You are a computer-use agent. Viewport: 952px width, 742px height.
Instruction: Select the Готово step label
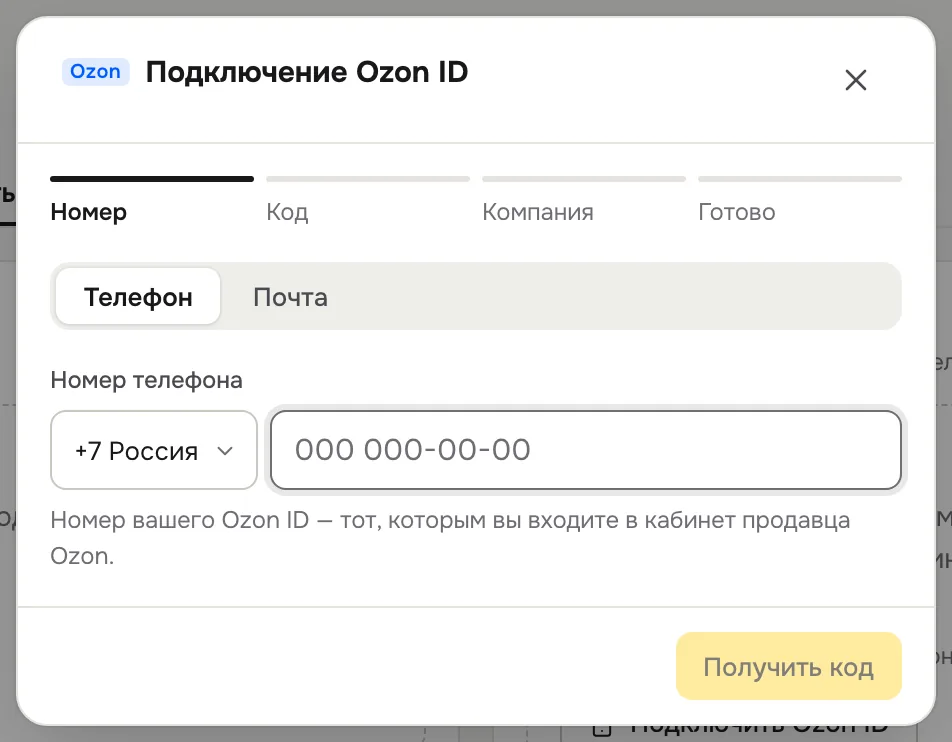736,212
